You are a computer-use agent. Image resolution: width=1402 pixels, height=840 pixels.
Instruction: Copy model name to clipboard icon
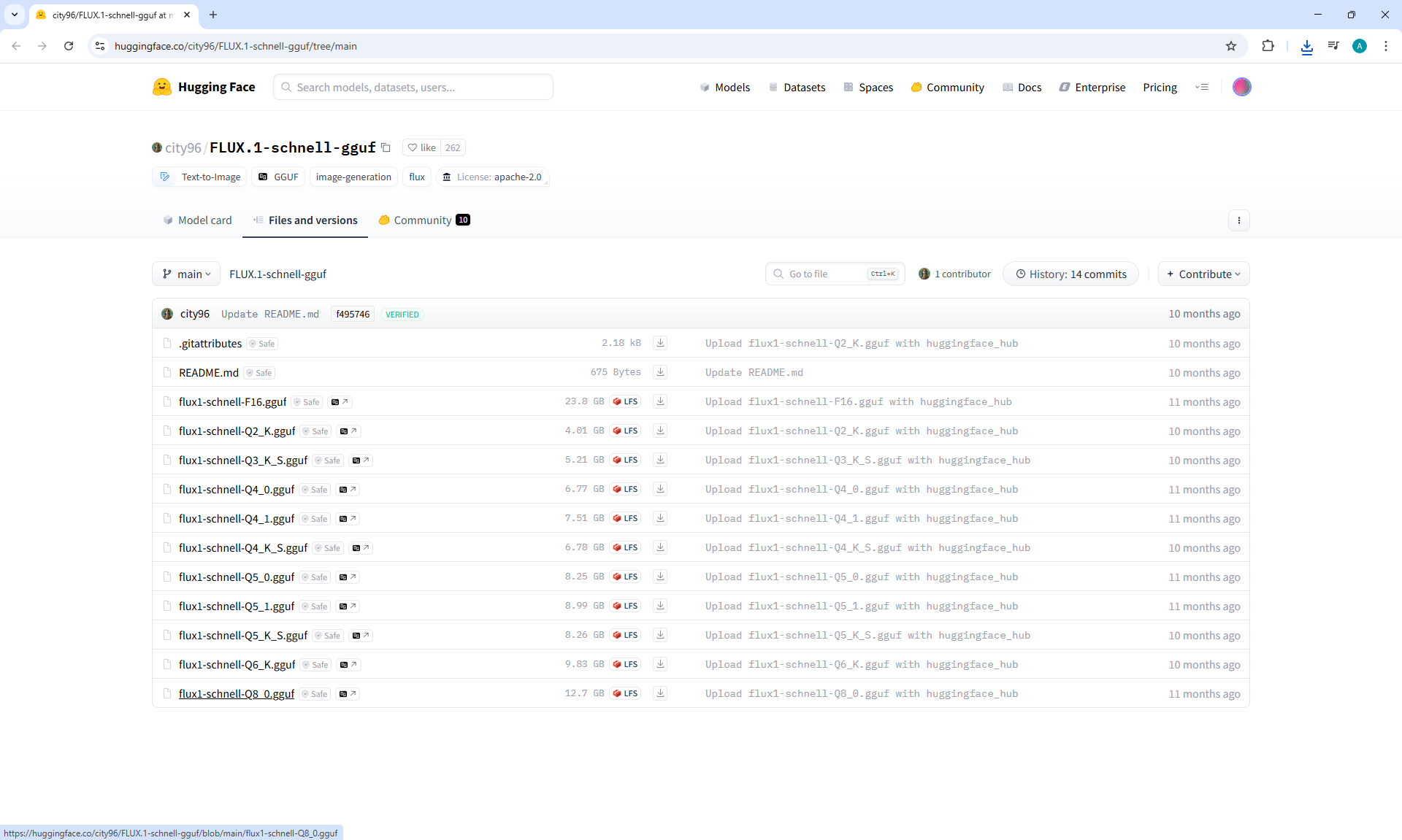[386, 147]
